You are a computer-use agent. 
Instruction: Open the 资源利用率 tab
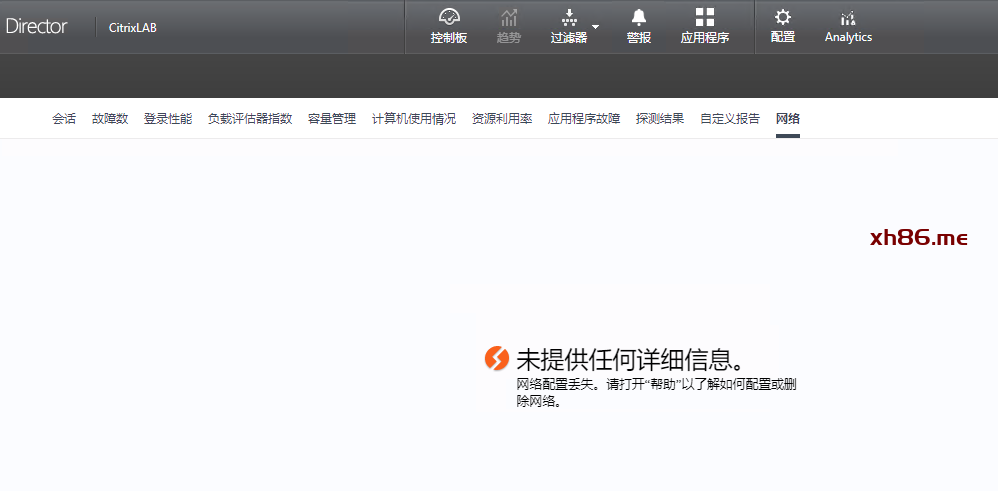click(x=502, y=119)
